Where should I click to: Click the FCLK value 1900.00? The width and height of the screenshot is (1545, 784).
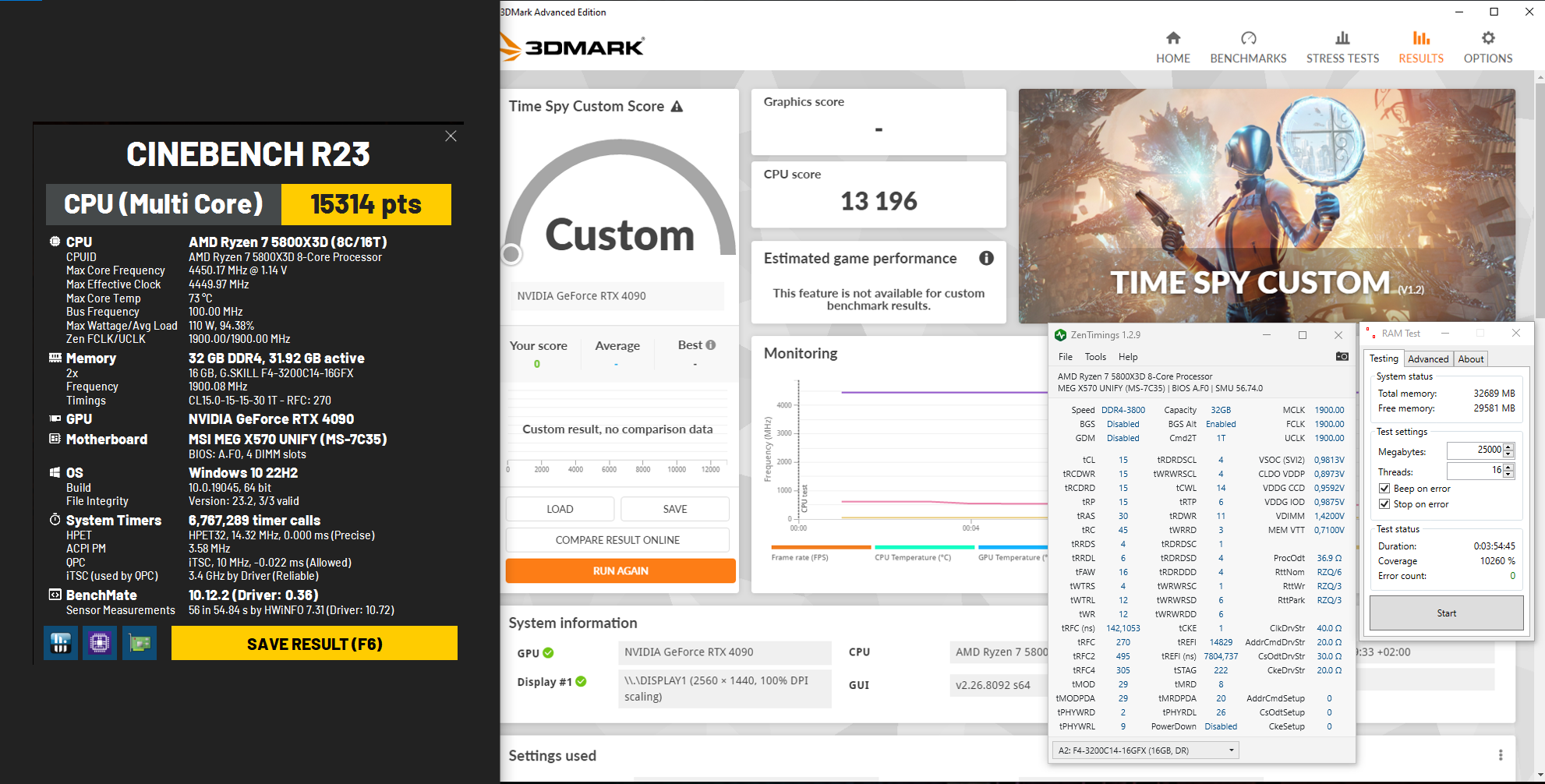click(1329, 424)
